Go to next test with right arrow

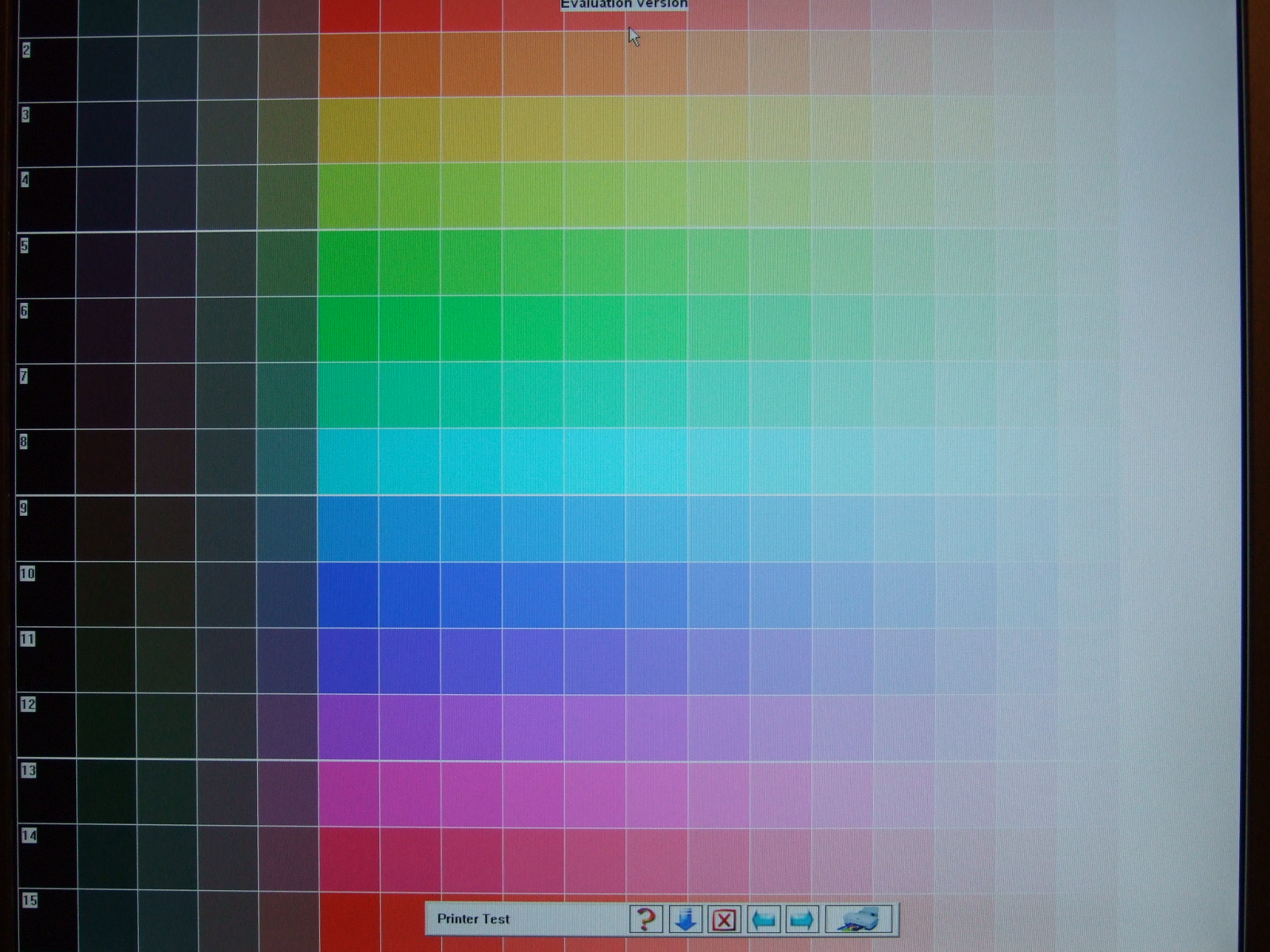[x=802, y=919]
